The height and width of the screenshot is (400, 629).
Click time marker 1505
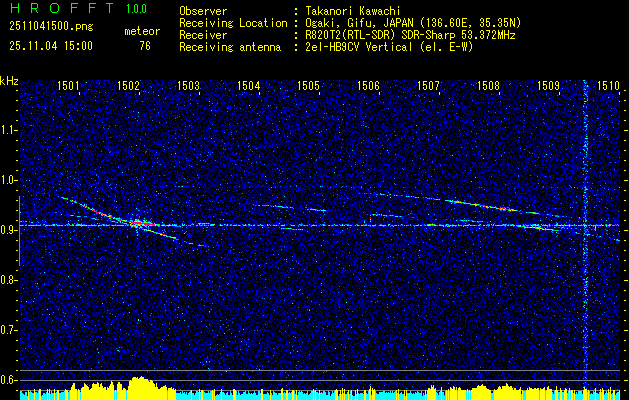tap(308, 85)
